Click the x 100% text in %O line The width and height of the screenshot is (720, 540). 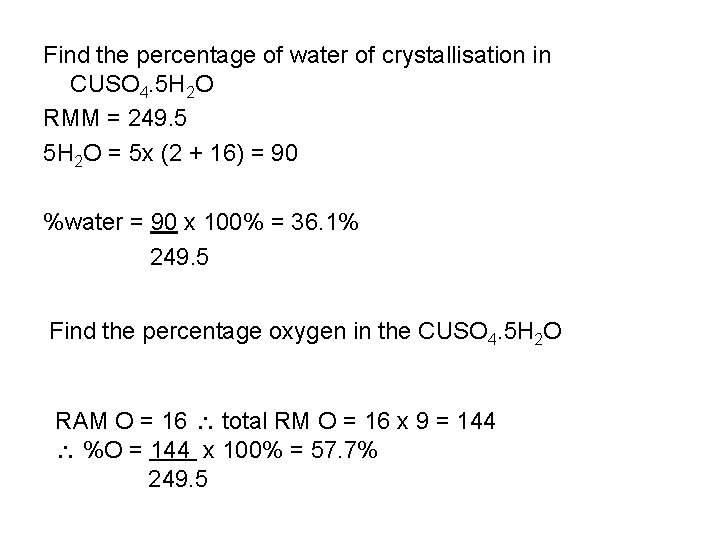point(242,450)
